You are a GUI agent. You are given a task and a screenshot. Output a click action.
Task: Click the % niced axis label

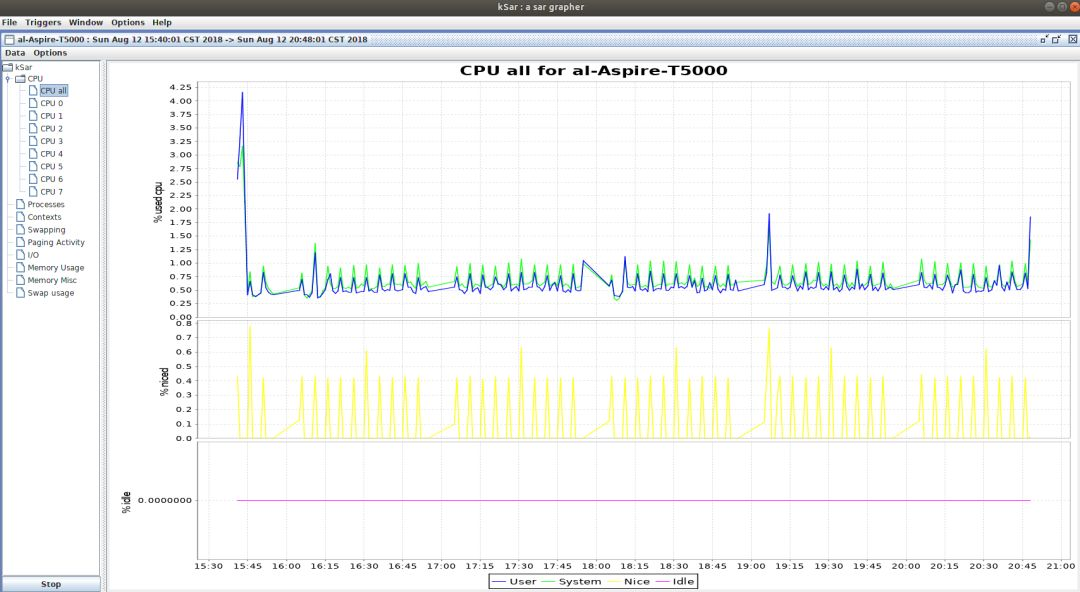click(x=164, y=381)
